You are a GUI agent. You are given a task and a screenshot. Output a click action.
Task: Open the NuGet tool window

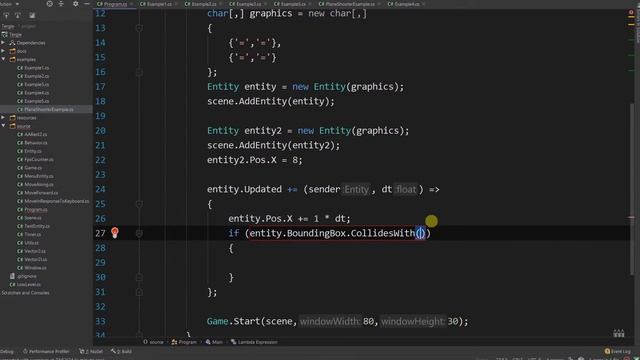[x=91, y=351]
